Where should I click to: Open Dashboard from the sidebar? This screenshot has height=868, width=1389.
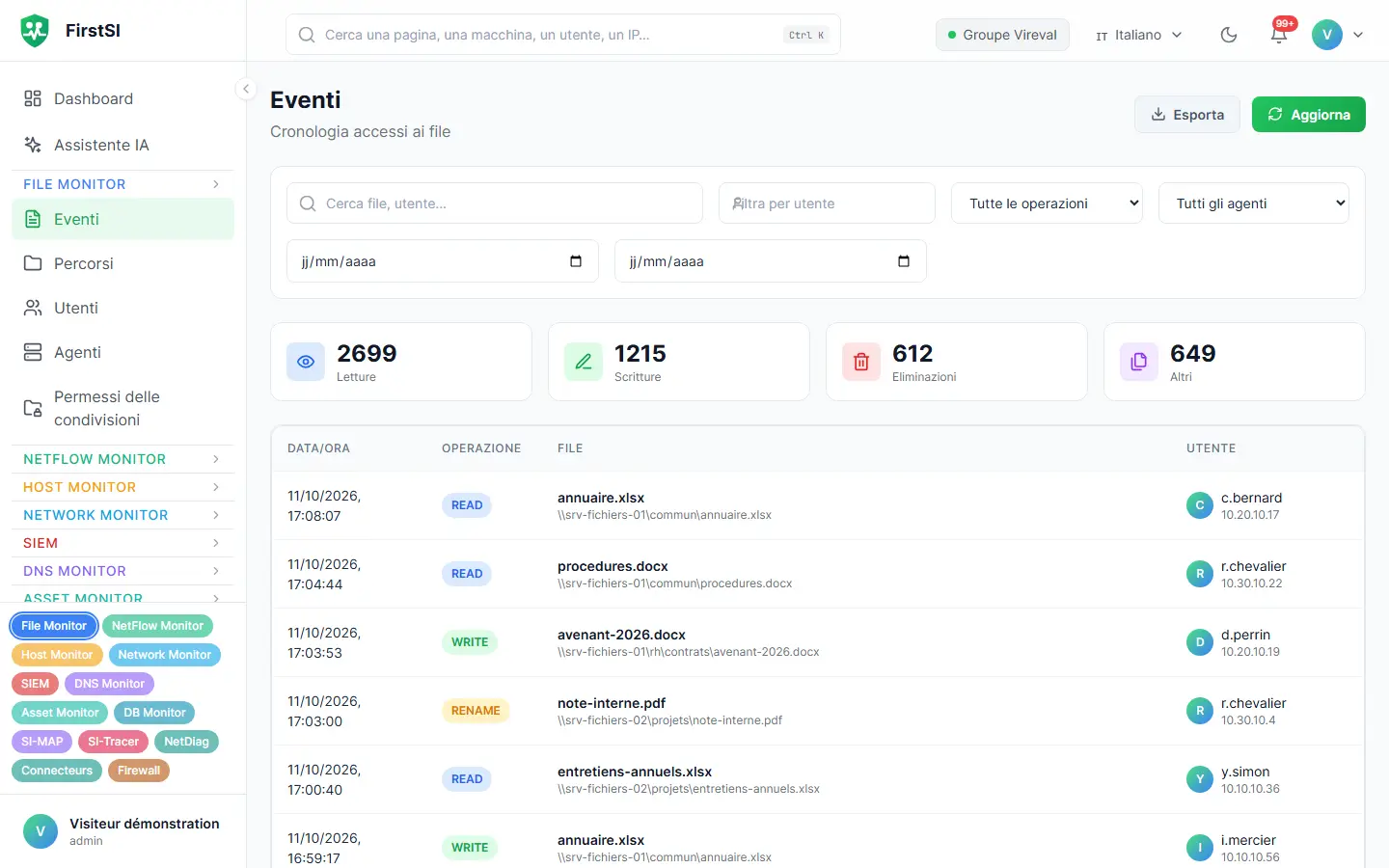click(123, 98)
